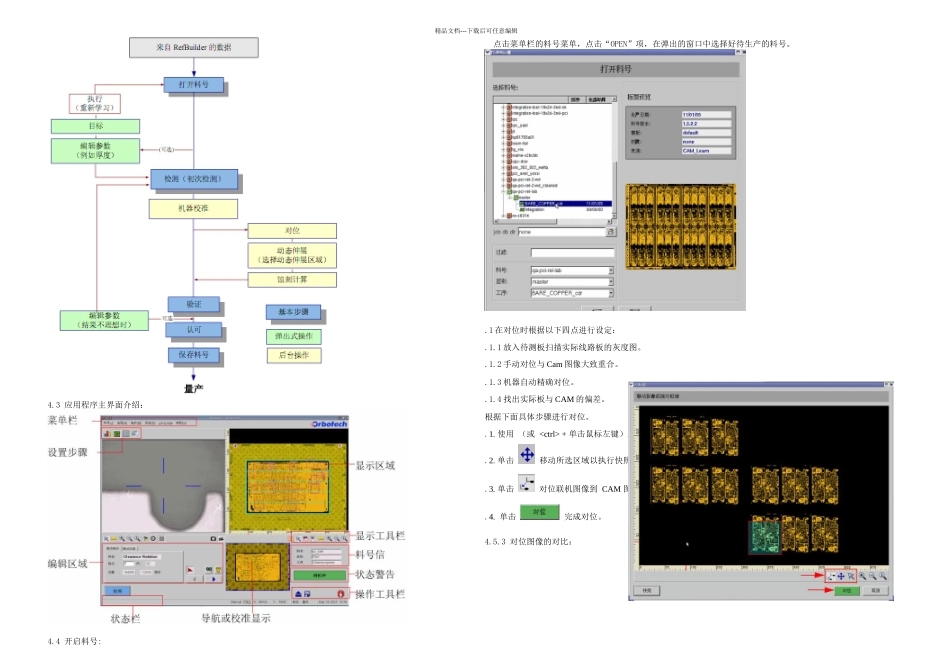Click the blue four-arrow move icon in registration window
This screenshot has height=672, width=950.
[x=841, y=576]
